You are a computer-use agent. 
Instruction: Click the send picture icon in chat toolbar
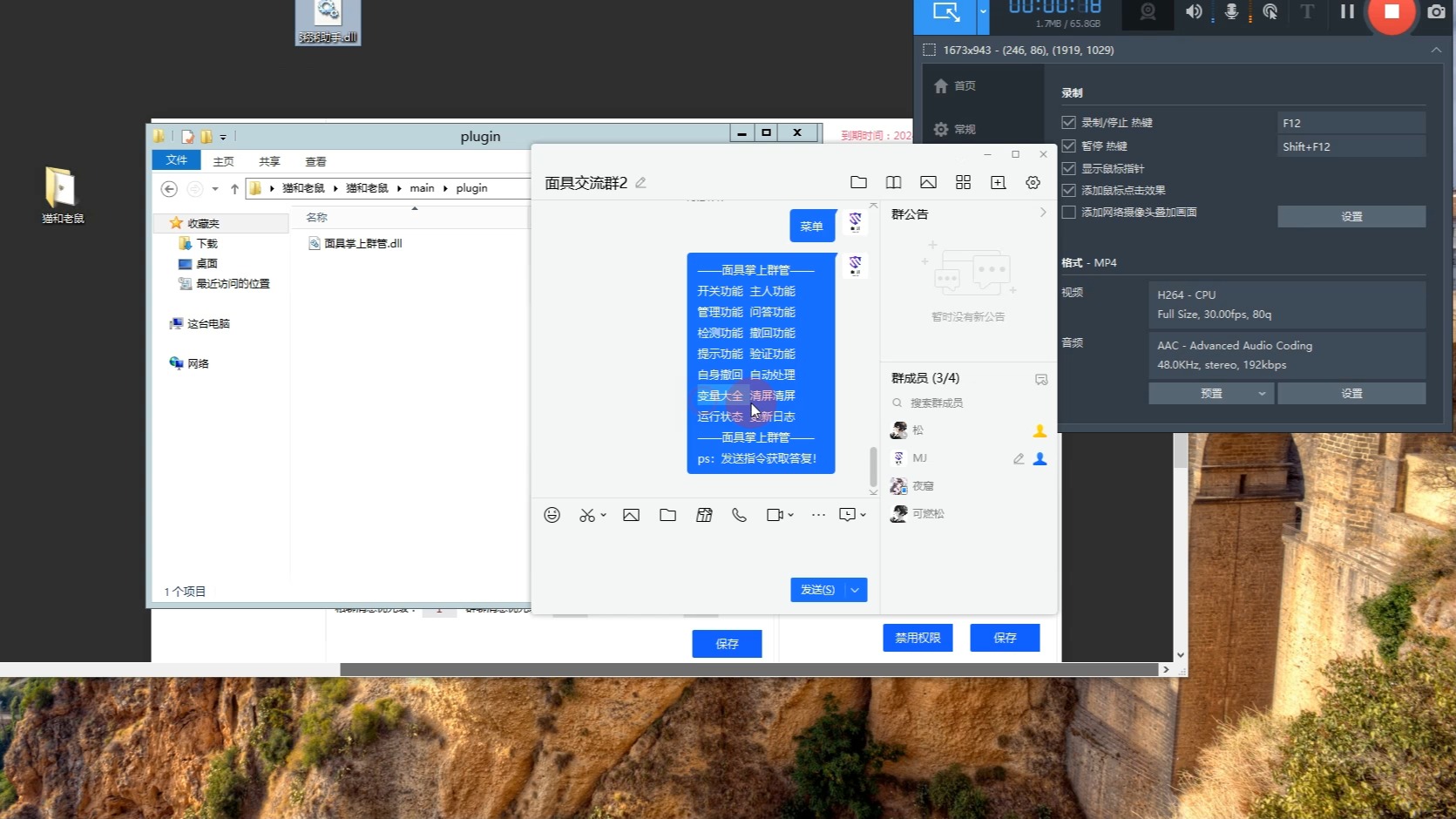tap(631, 515)
